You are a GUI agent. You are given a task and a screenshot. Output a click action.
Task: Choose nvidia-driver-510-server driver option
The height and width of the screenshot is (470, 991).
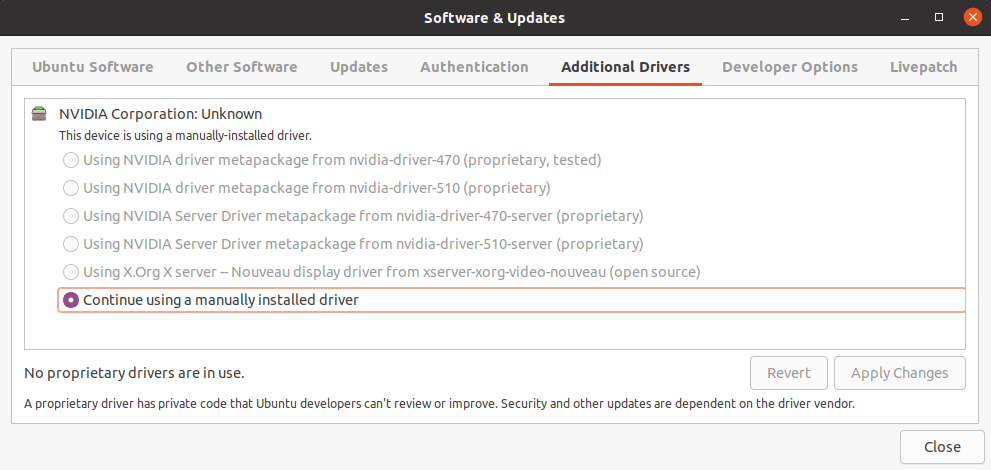pyautogui.click(x=71, y=244)
